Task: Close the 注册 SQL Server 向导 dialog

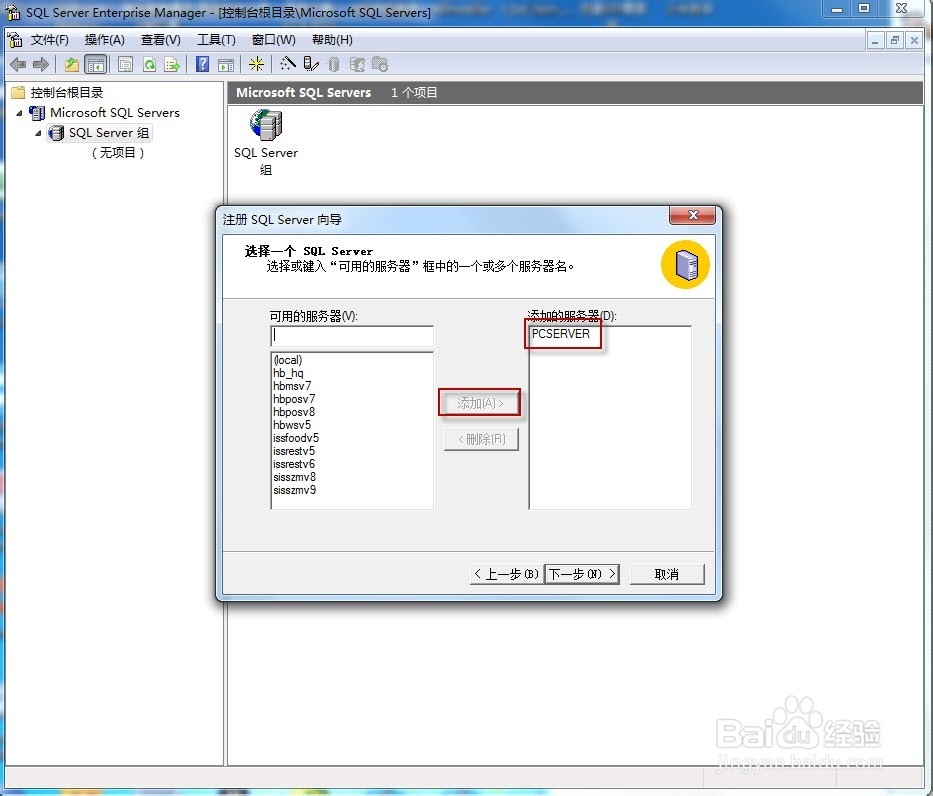Action: pyautogui.click(x=693, y=215)
